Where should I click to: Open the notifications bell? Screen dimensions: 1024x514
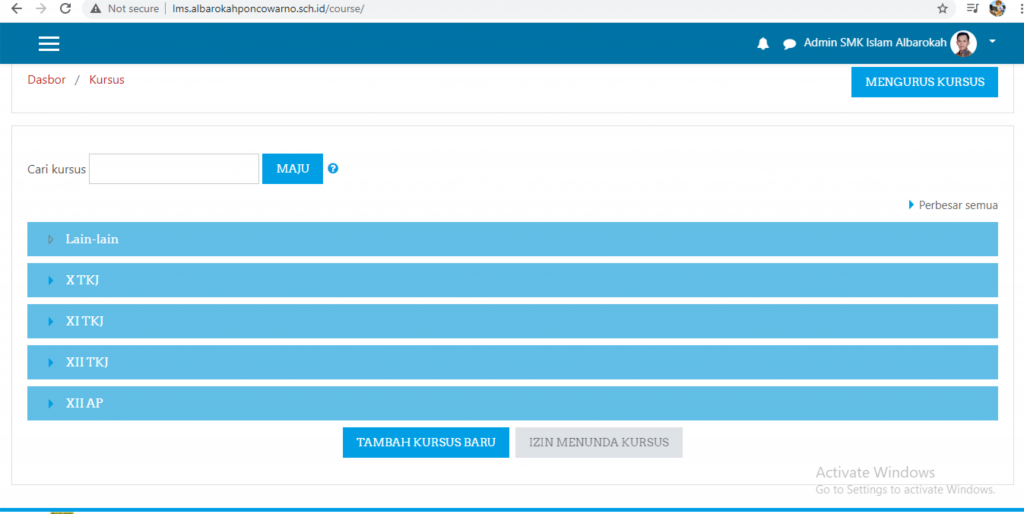[x=763, y=44]
